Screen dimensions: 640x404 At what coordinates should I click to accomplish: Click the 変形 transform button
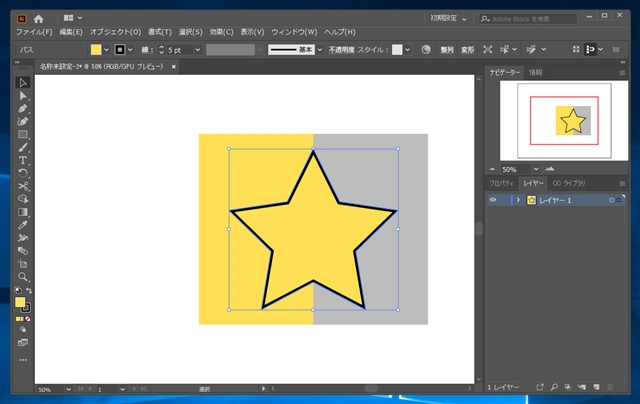tap(467, 50)
